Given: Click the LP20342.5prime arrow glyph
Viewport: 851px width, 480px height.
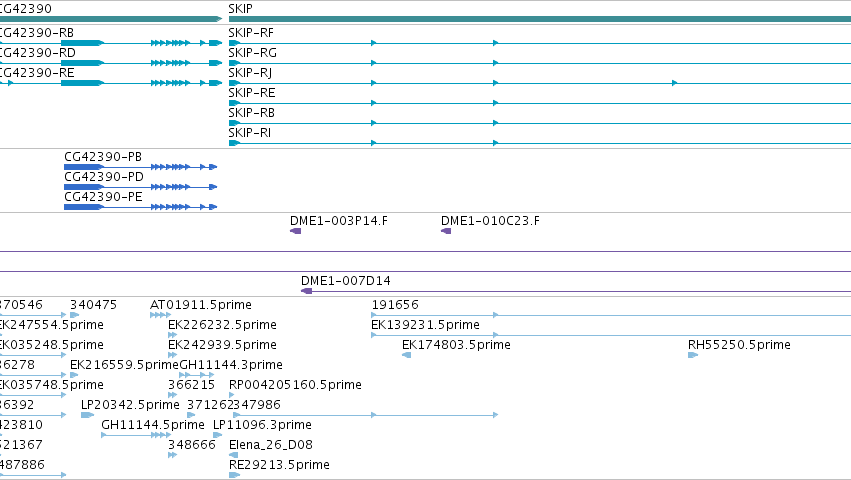Looking at the screenshot, I should (x=87, y=415).
